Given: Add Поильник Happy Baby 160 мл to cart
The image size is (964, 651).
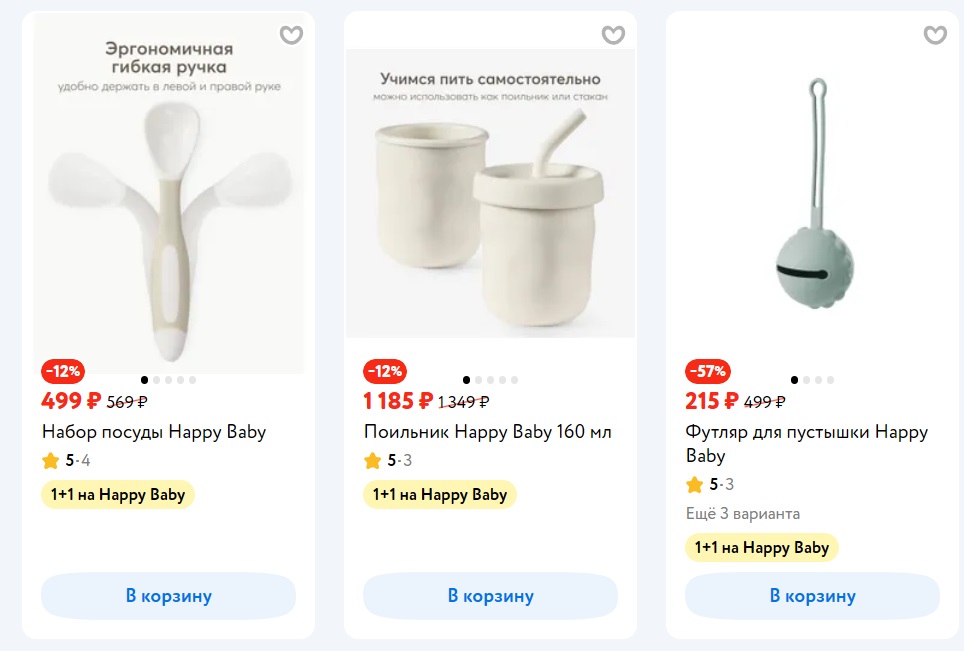Looking at the screenshot, I should (x=490, y=596).
